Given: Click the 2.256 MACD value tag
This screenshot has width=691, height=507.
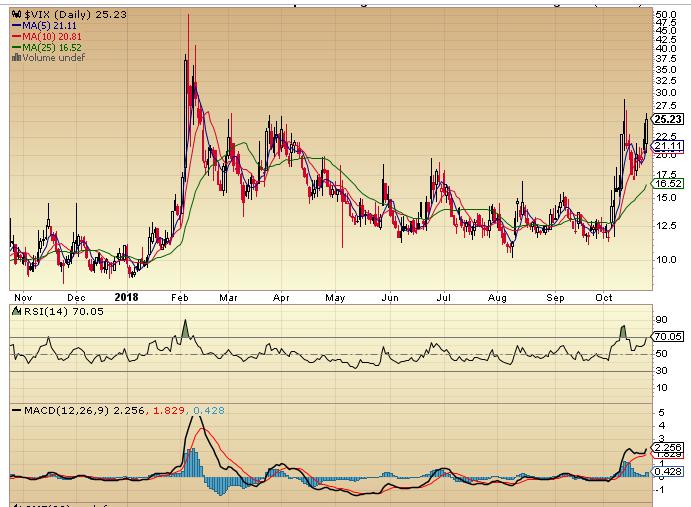Looking at the screenshot, I should (x=667, y=447).
